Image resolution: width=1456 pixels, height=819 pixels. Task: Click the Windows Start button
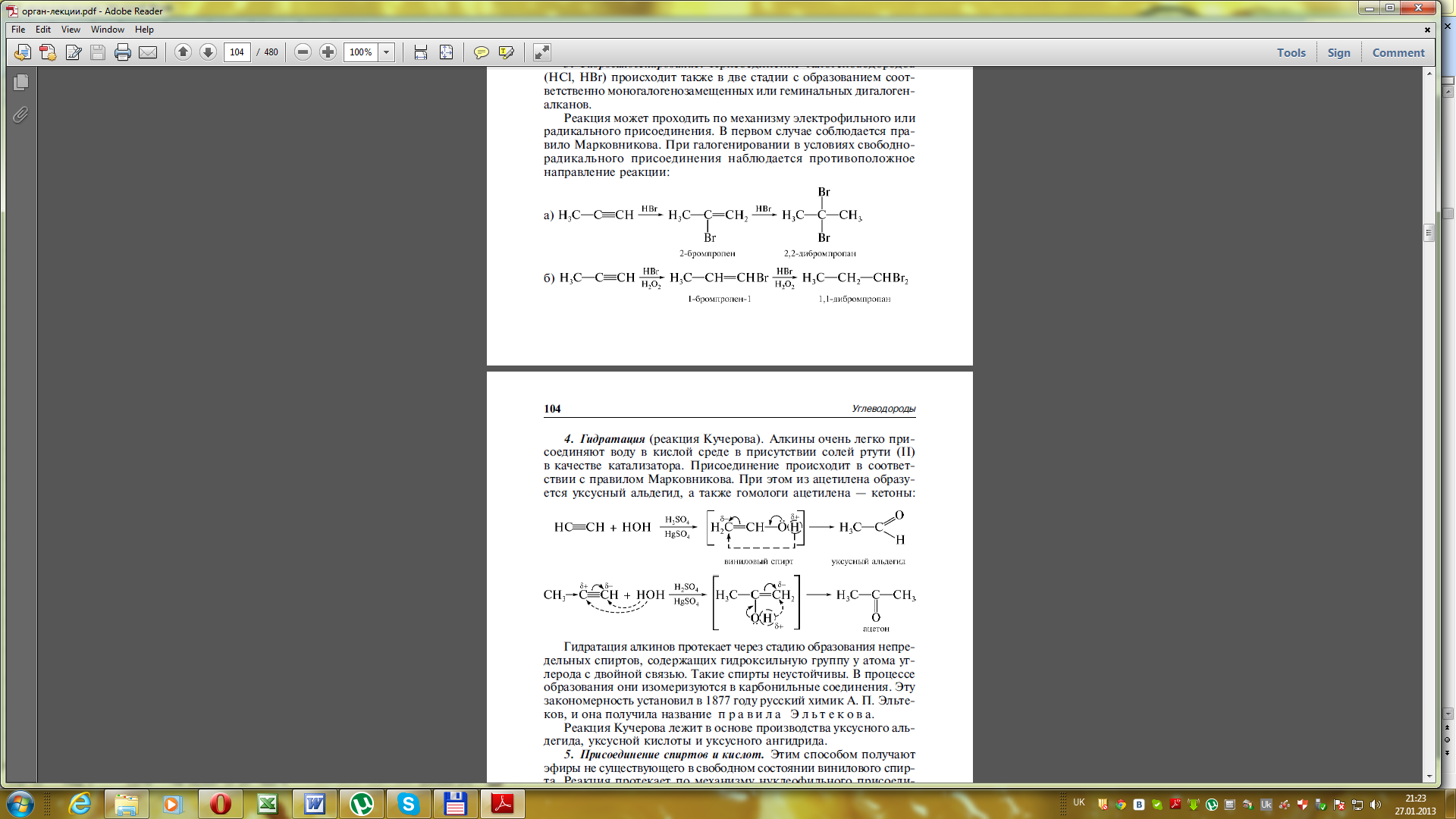(20, 804)
